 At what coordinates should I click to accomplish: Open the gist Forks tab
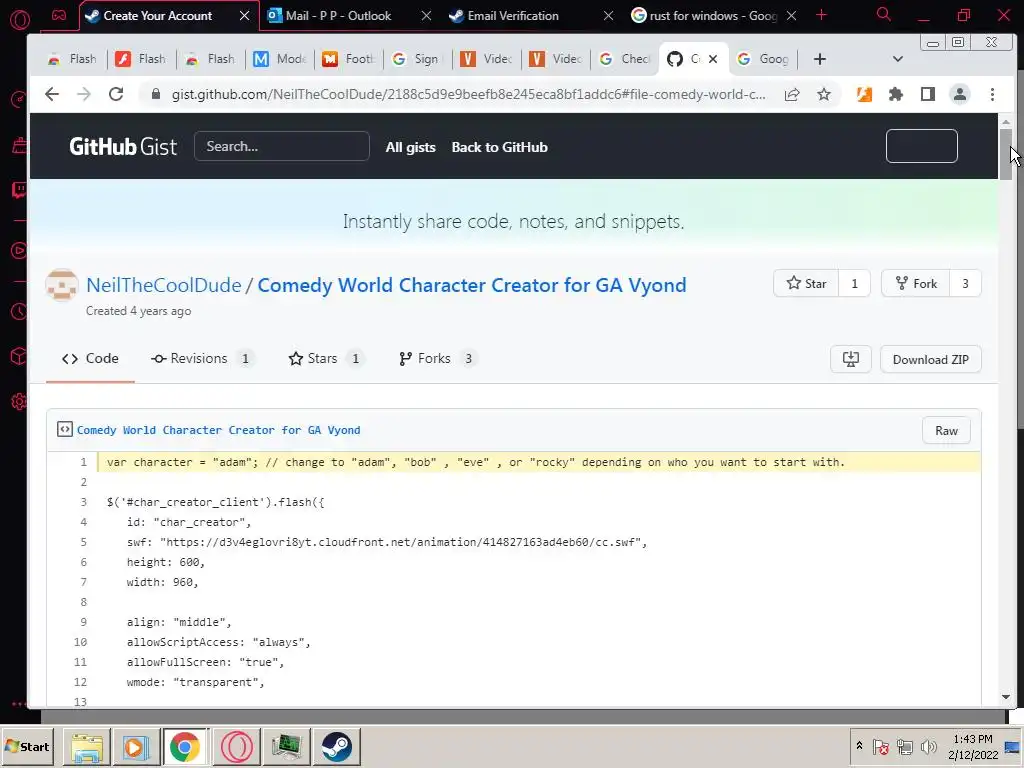pos(438,359)
